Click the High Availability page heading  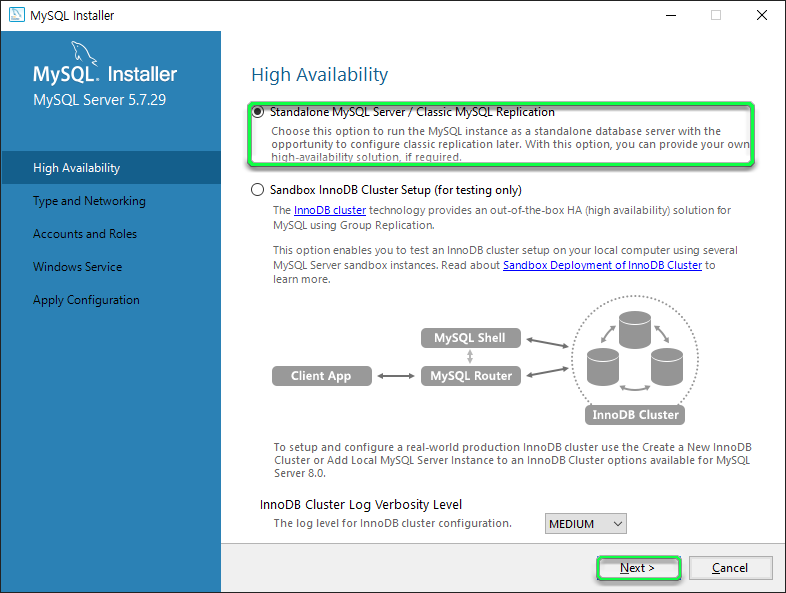(x=320, y=75)
